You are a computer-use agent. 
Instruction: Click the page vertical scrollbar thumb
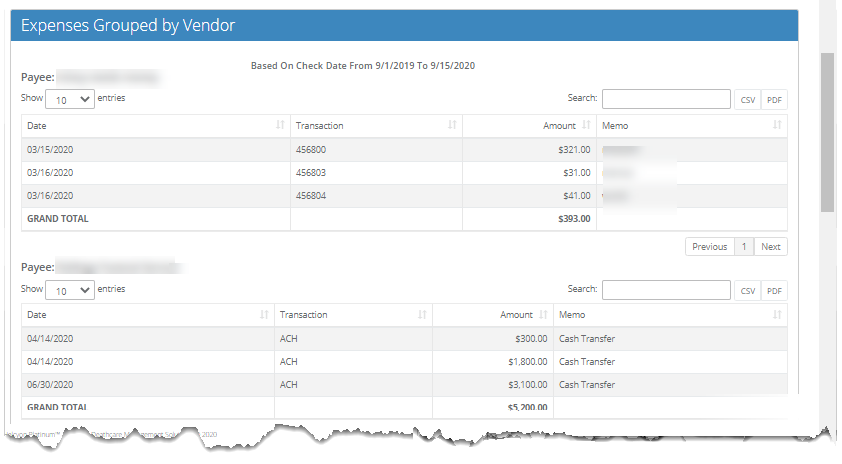(x=827, y=133)
